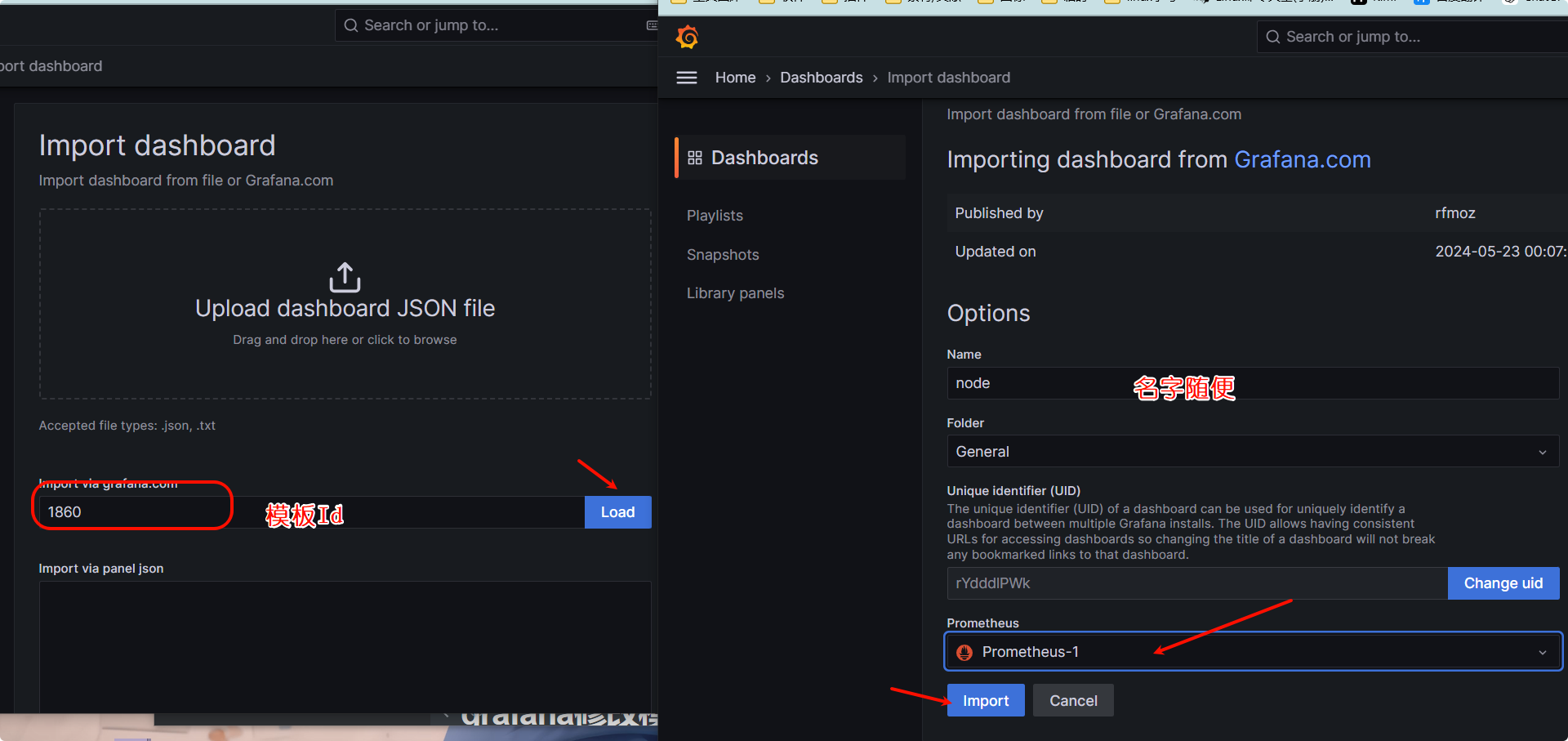Click magnifier icon in left search bar
The width and height of the screenshot is (1568, 741).
[351, 25]
